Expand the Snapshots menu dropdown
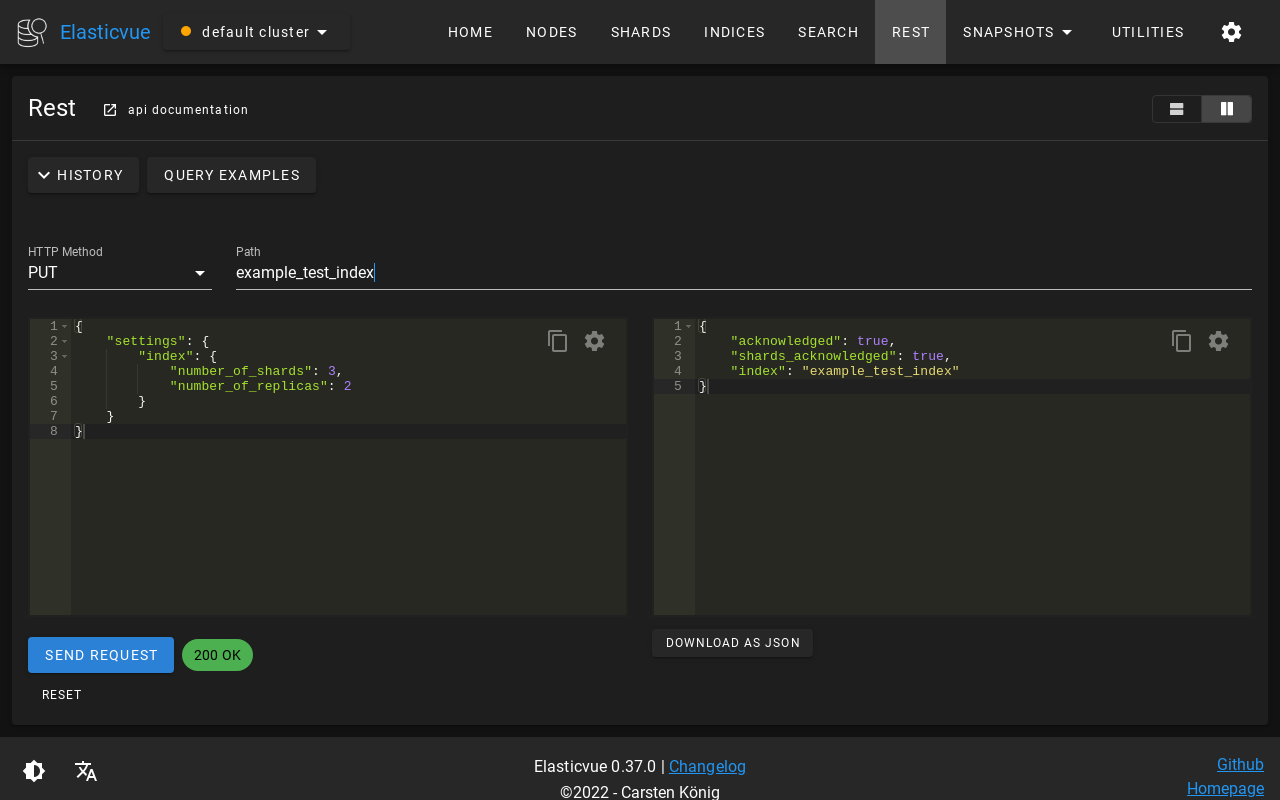Image resolution: width=1280 pixels, height=800 pixels. click(x=1019, y=32)
